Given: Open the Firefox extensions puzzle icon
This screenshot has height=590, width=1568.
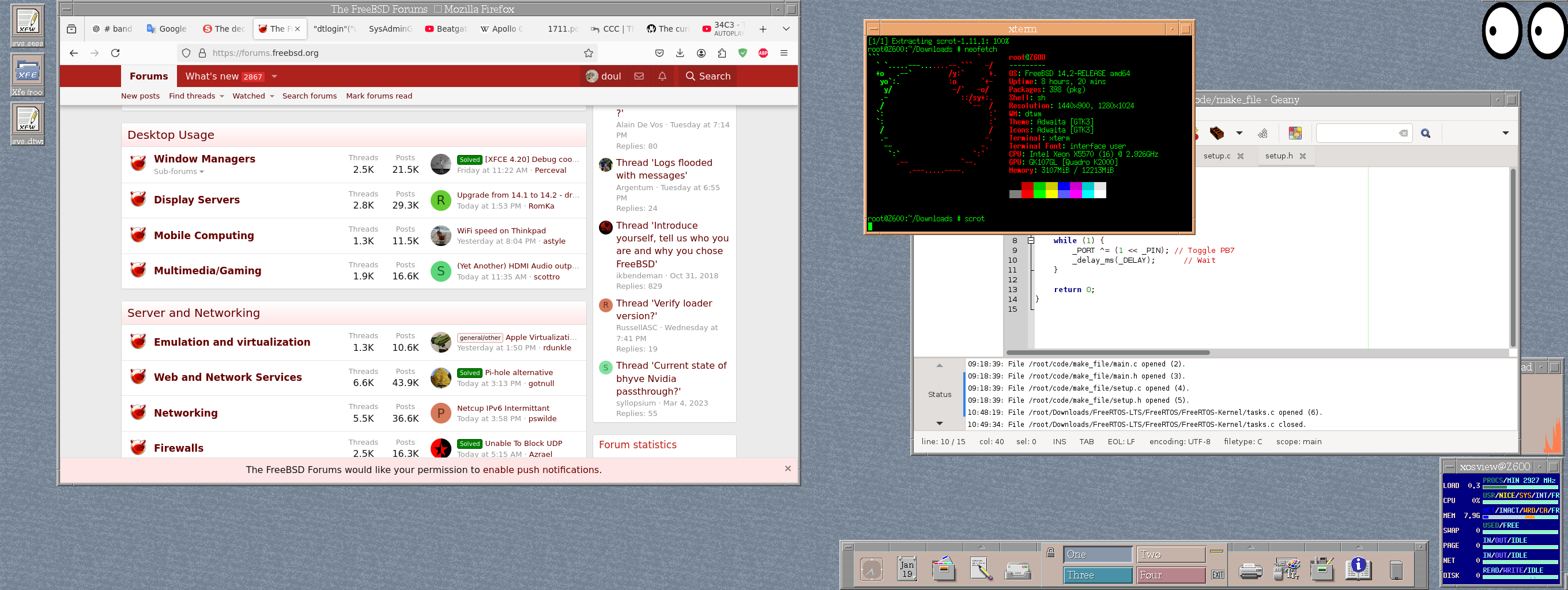Looking at the screenshot, I should coord(722,53).
